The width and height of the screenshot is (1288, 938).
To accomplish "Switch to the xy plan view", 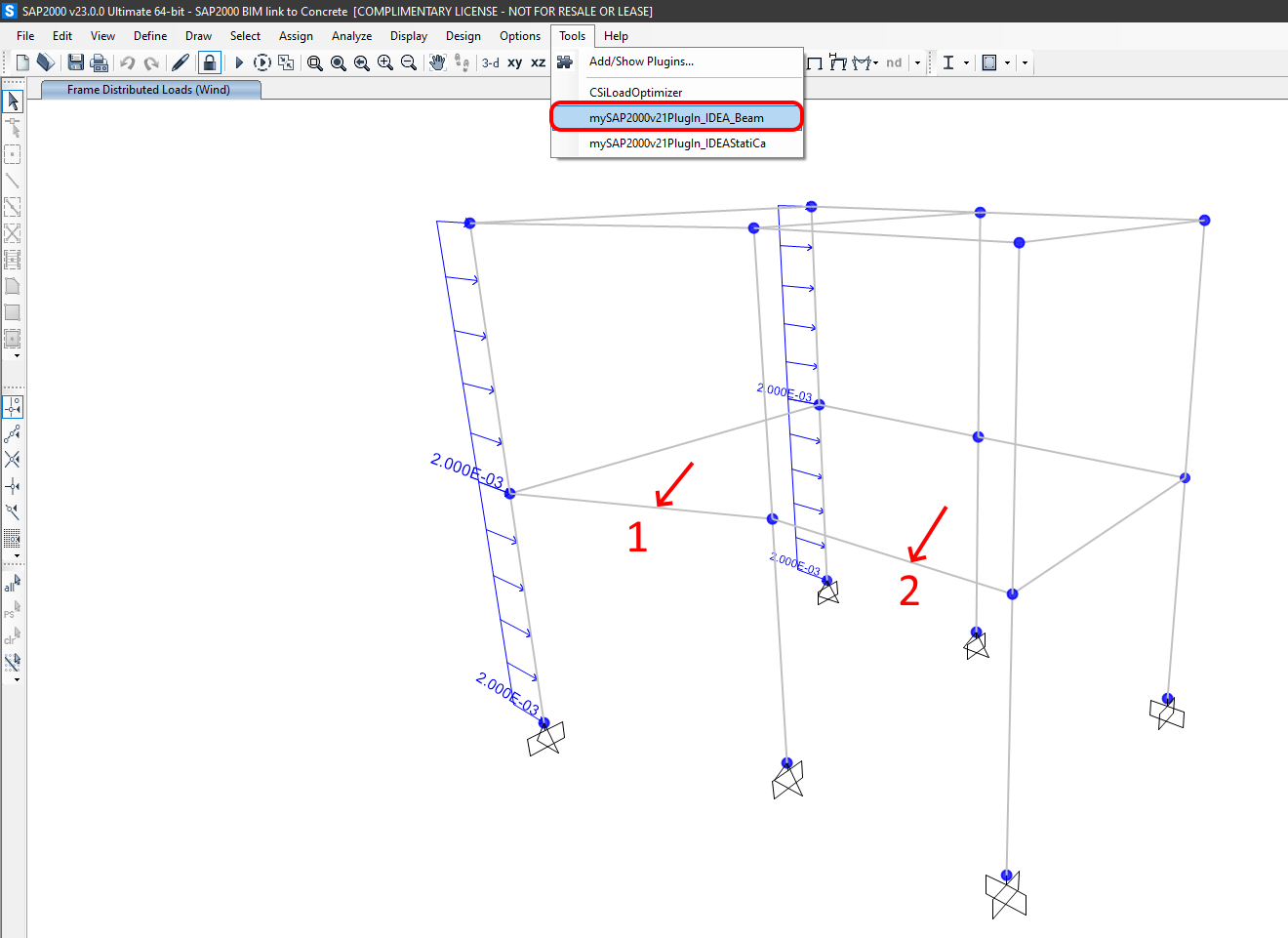I will [514, 61].
